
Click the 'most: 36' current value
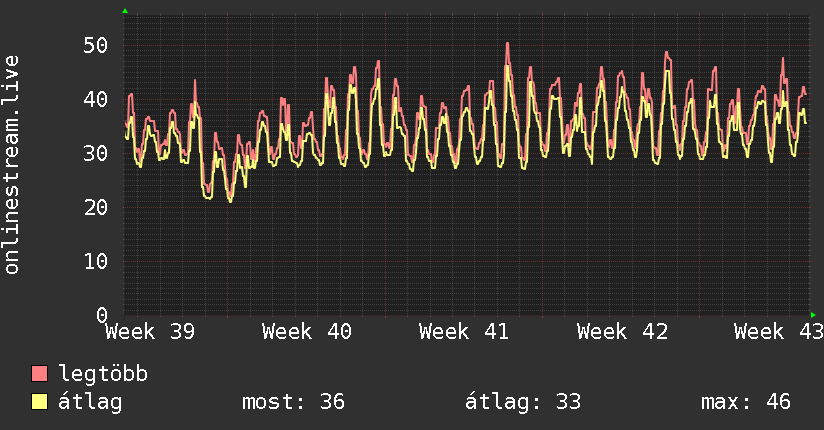293,402
